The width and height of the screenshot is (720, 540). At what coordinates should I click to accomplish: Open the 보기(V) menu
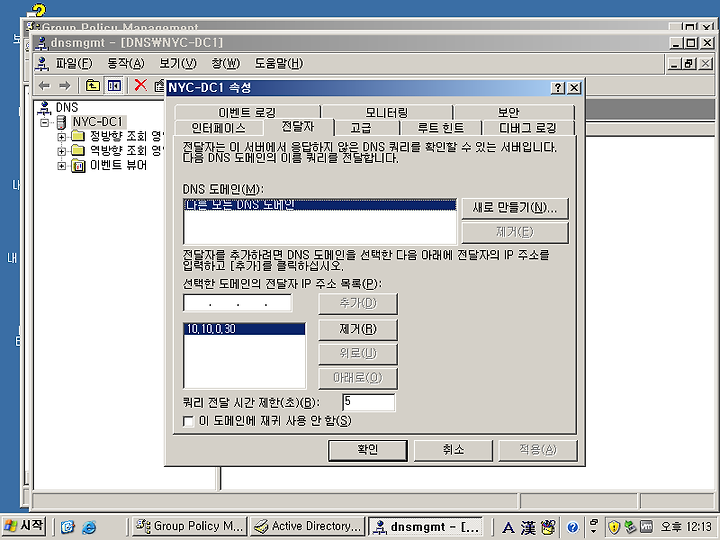click(x=178, y=63)
